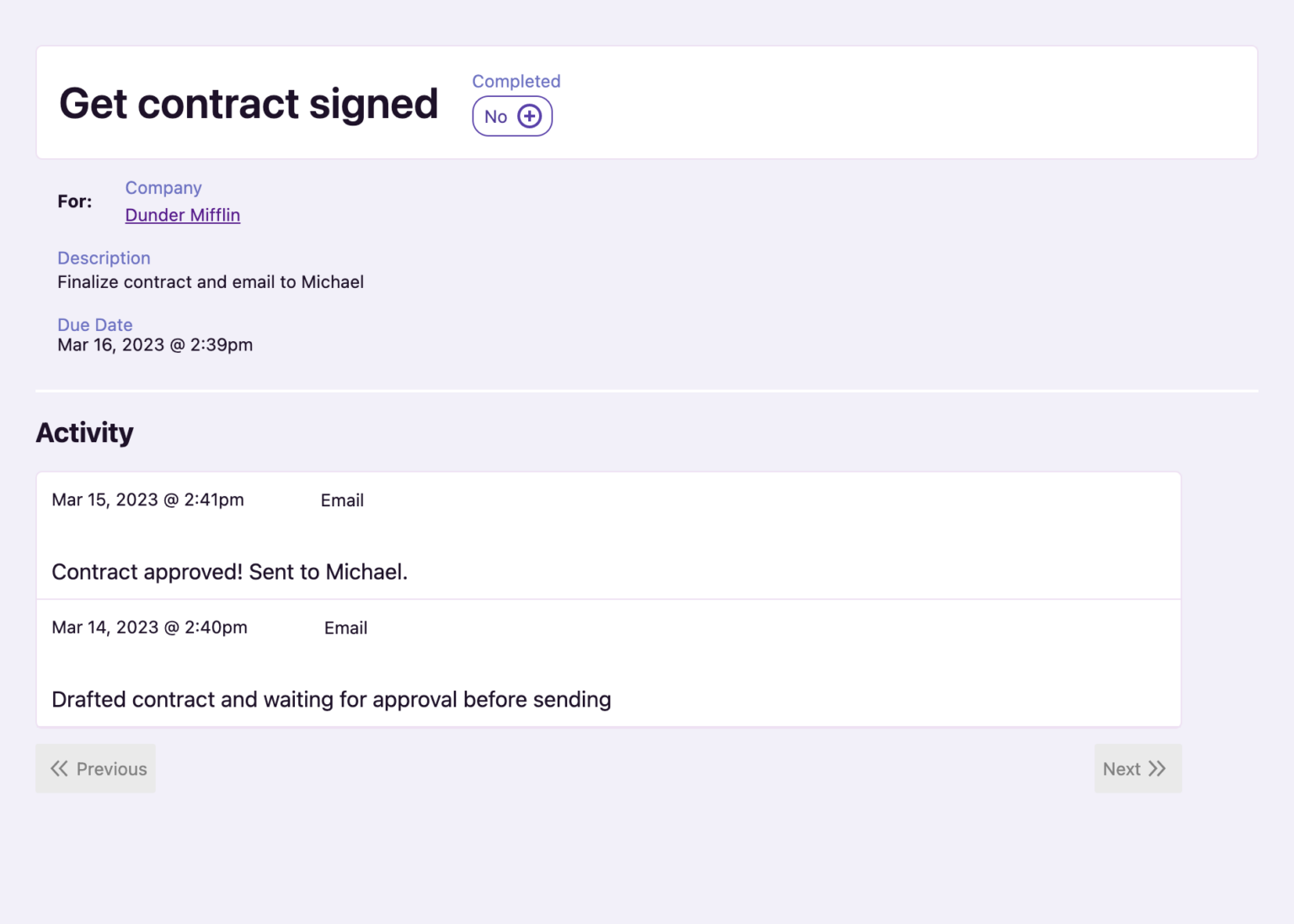
Task: Click the Activity section heading
Action: (84, 433)
